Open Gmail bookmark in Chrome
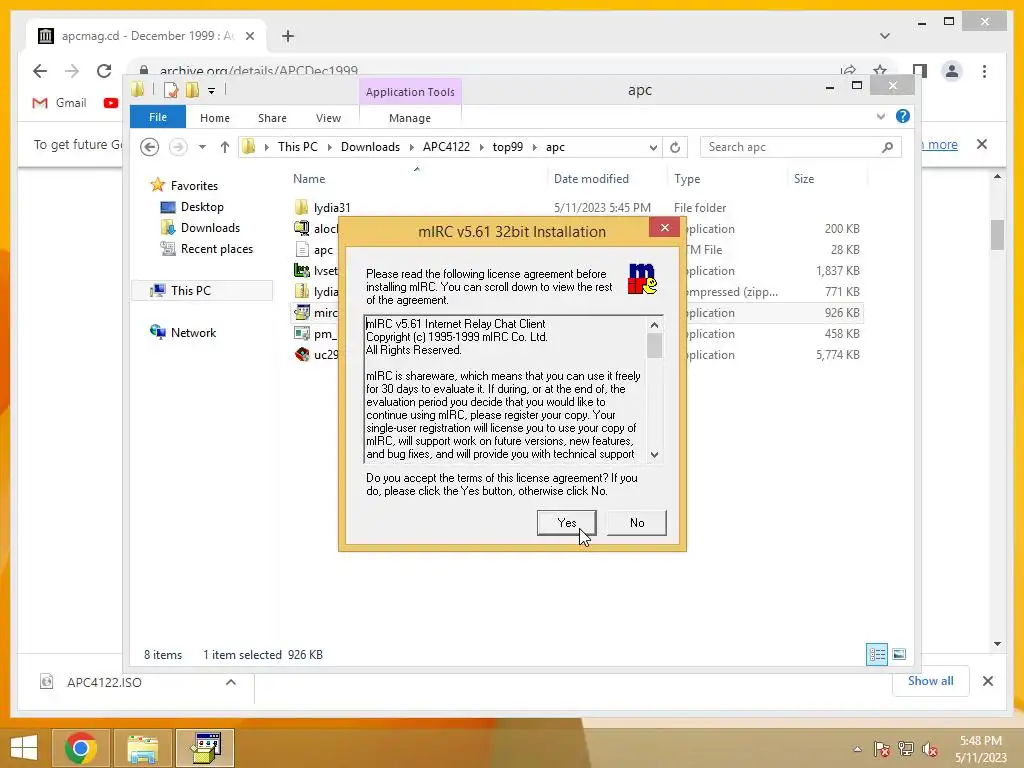Image resolution: width=1024 pixels, height=768 pixels. coord(59,103)
